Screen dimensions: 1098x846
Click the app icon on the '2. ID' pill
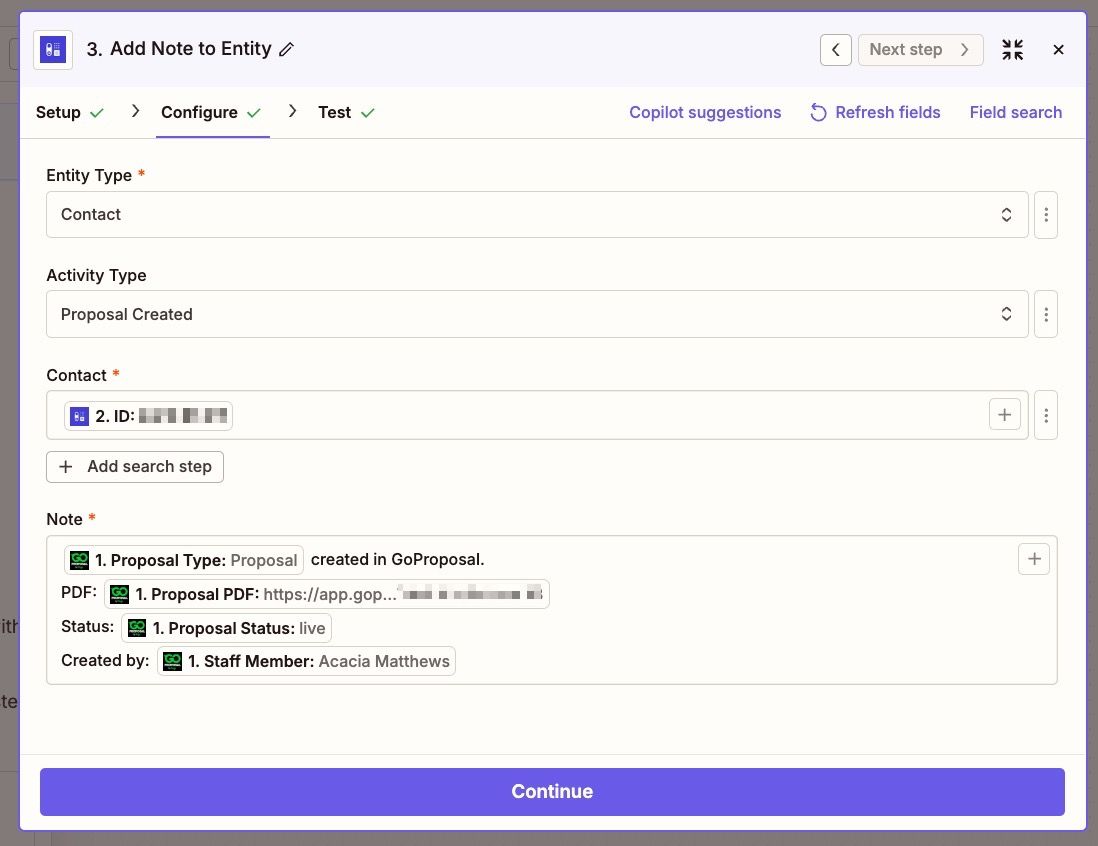(x=79, y=416)
